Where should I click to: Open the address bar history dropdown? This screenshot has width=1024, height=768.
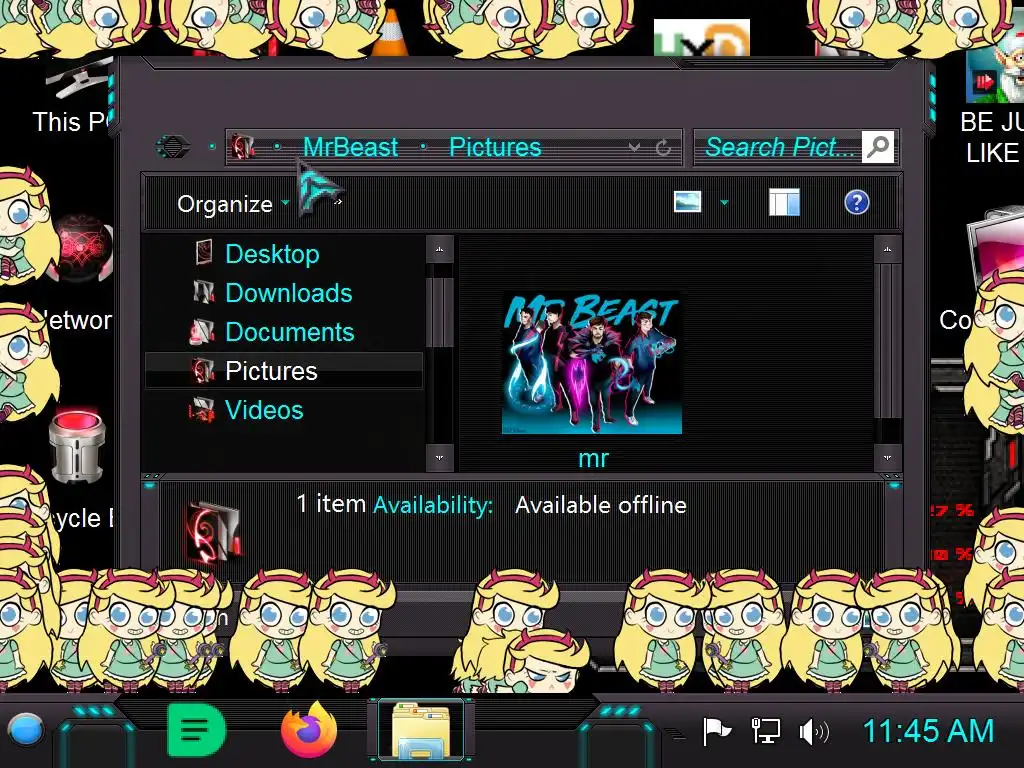(x=633, y=147)
